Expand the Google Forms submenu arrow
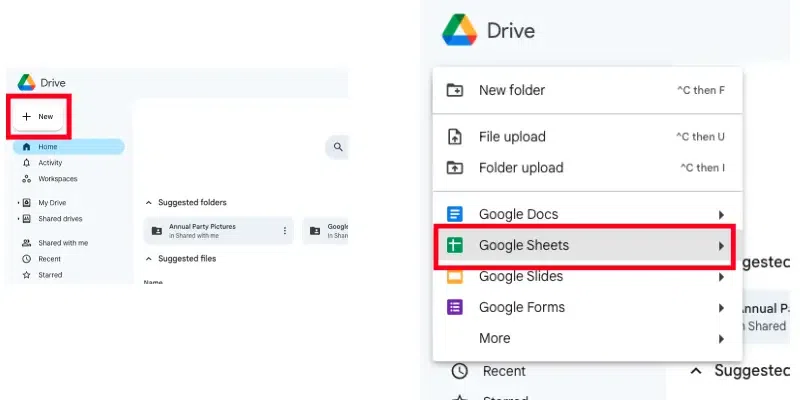The image size is (800, 400). tap(721, 308)
